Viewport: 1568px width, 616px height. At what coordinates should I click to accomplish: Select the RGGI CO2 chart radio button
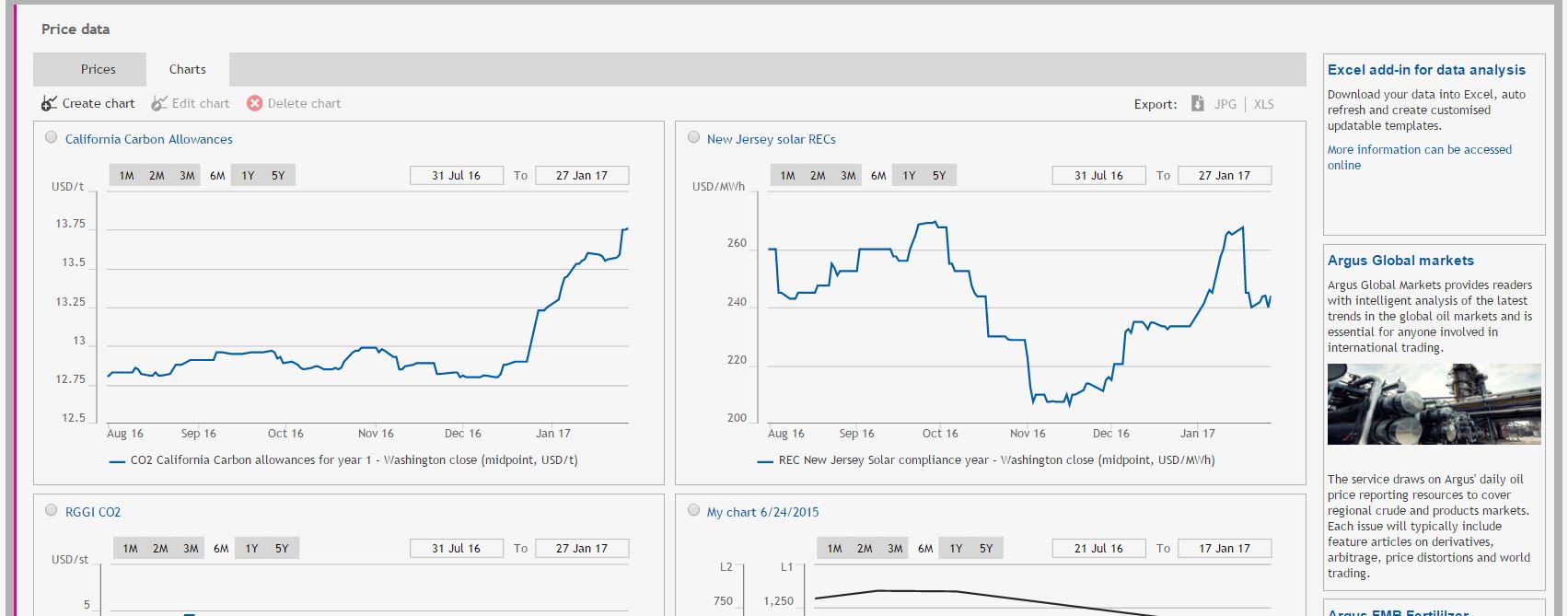pyautogui.click(x=52, y=510)
